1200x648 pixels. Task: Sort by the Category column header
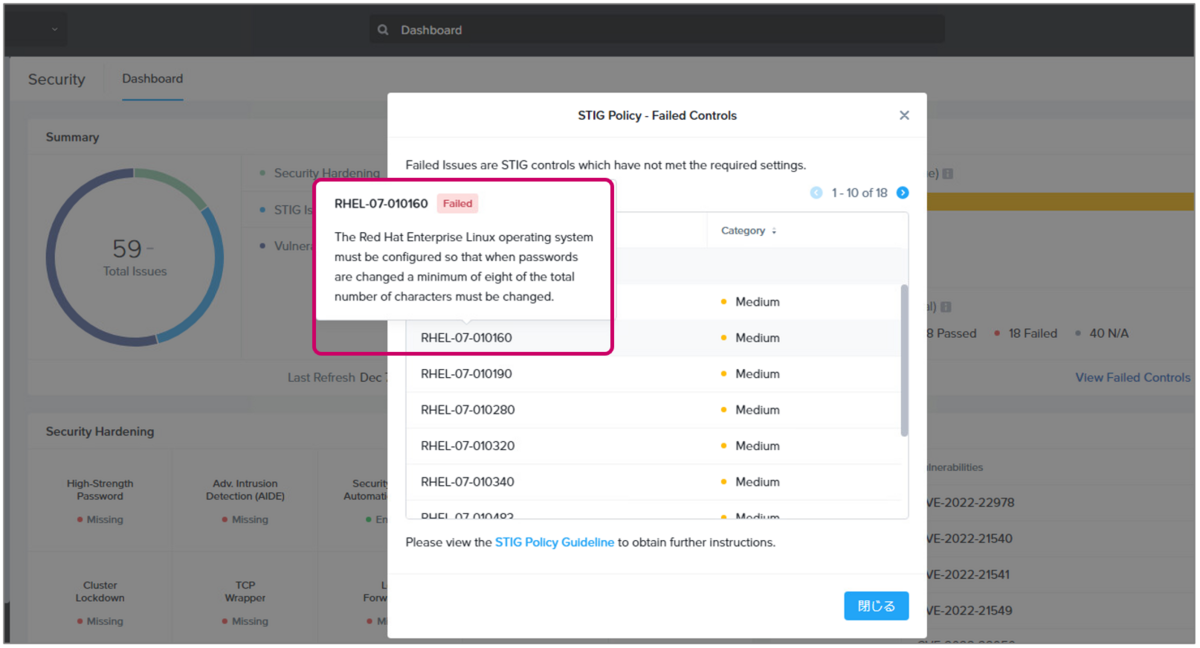pyautogui.click(x=748, y=231)
